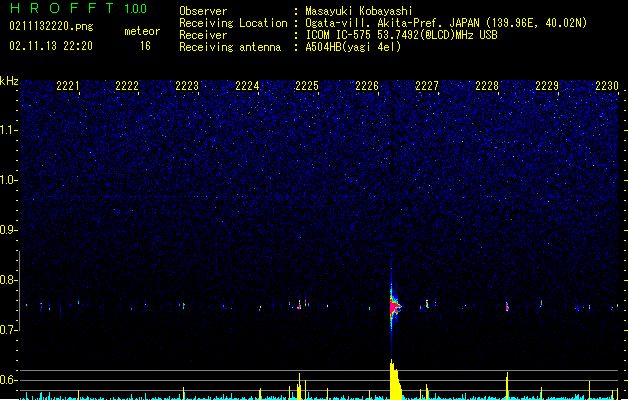
Task: Click the 2221 time marker
Action: point(68,86)
